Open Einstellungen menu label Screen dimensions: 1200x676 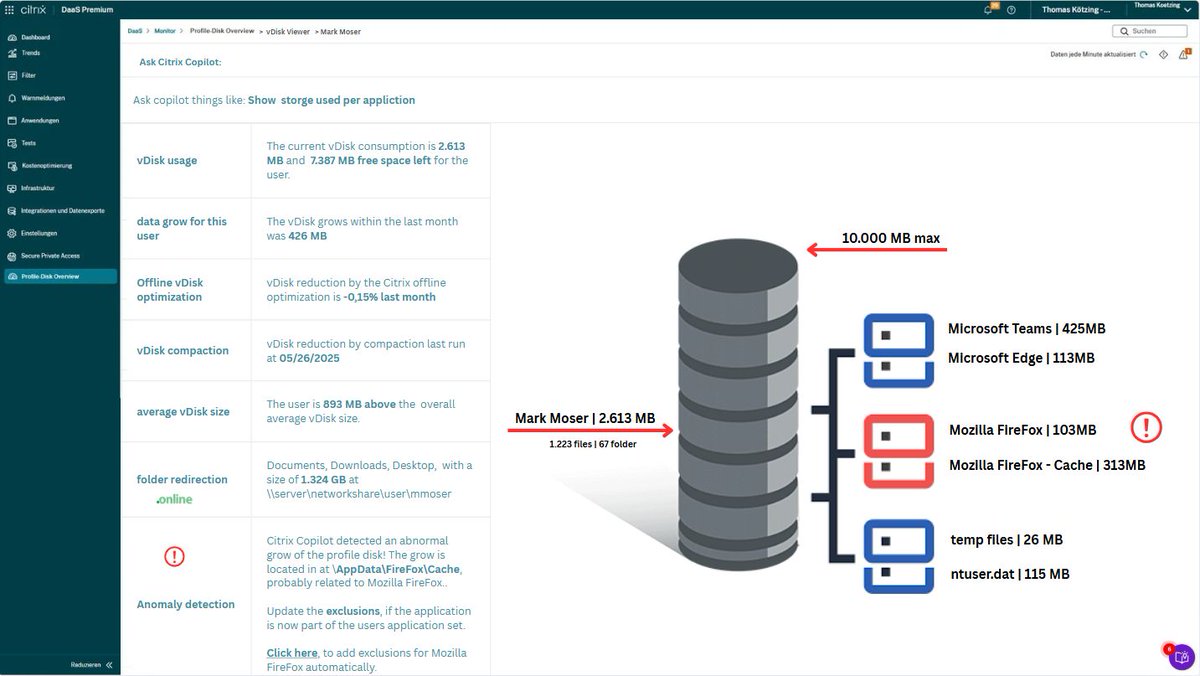39,233
